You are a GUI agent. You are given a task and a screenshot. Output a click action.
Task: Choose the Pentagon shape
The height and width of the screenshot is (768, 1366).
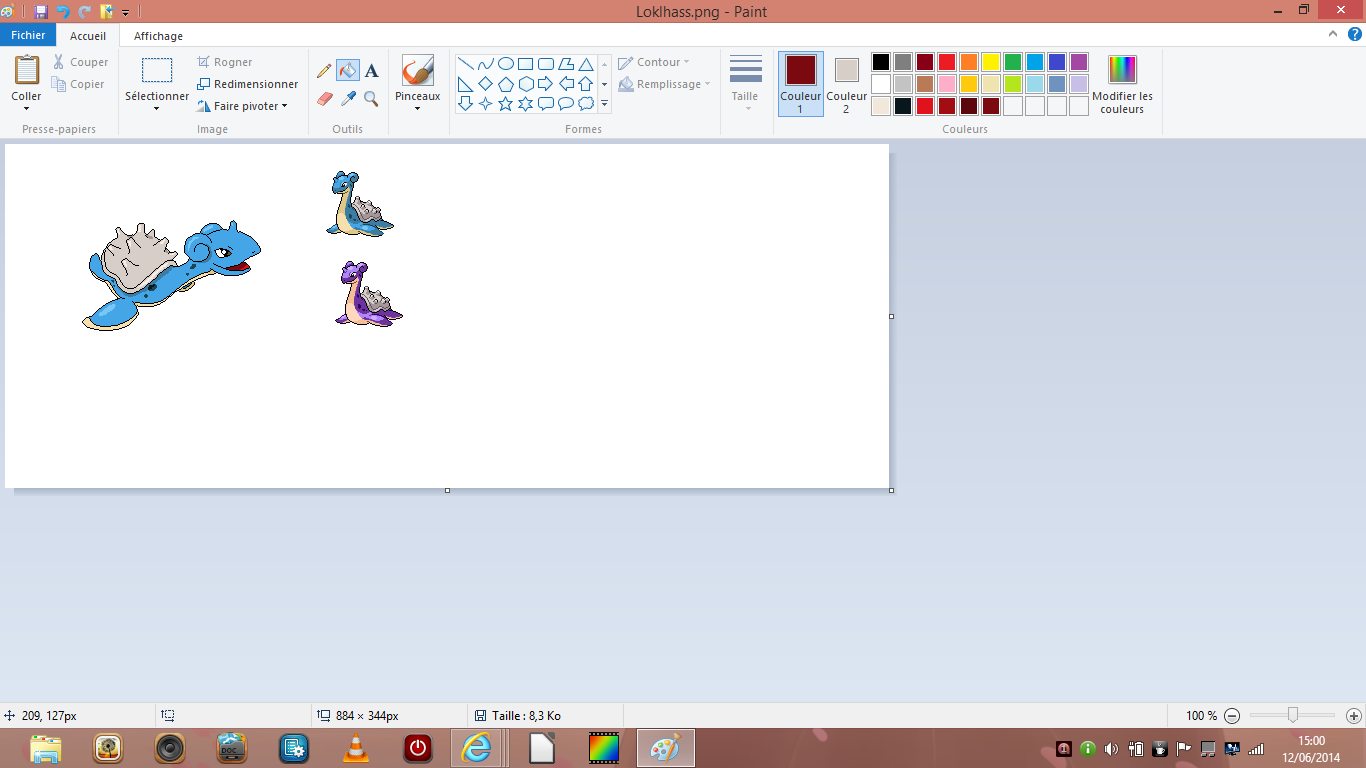[506, 84]
